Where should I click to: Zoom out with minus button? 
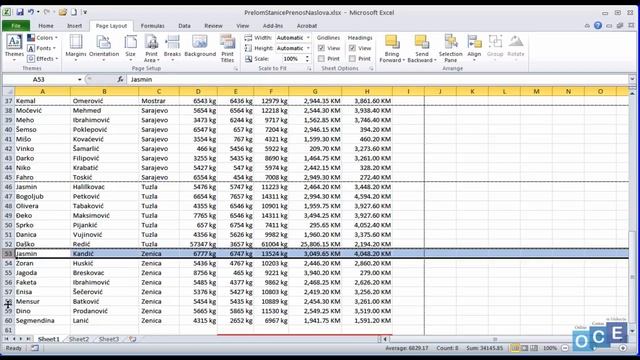tap(565, 348)
